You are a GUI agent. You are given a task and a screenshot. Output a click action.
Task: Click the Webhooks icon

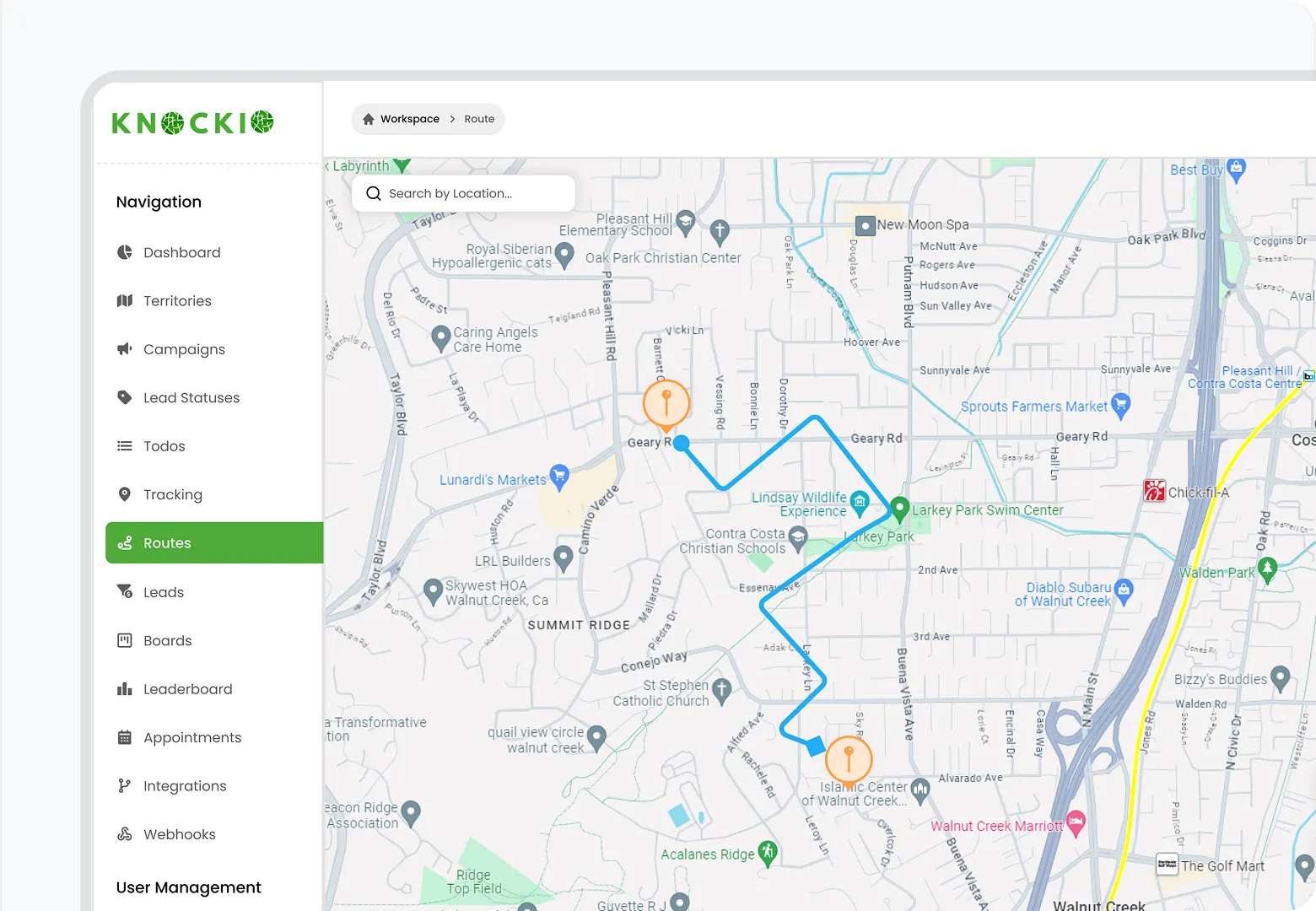[x=125, y=834]
